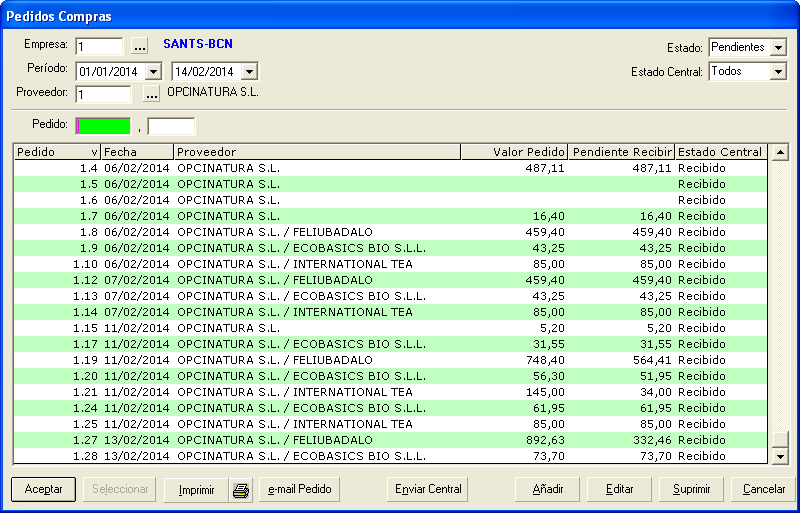Select order row 1.12 FELIUBADALO
Screen dimensions: 800x513
click(x=390, y=280)
